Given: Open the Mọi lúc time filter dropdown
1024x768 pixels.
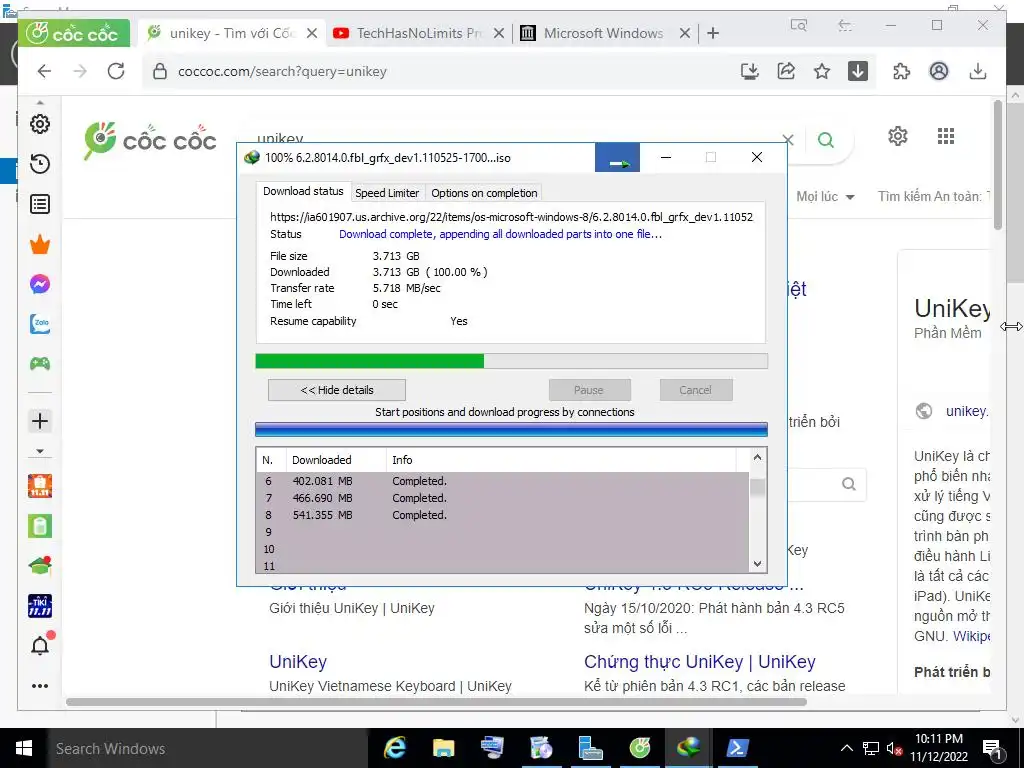Looking at the screenshot, I should (825, 196).
